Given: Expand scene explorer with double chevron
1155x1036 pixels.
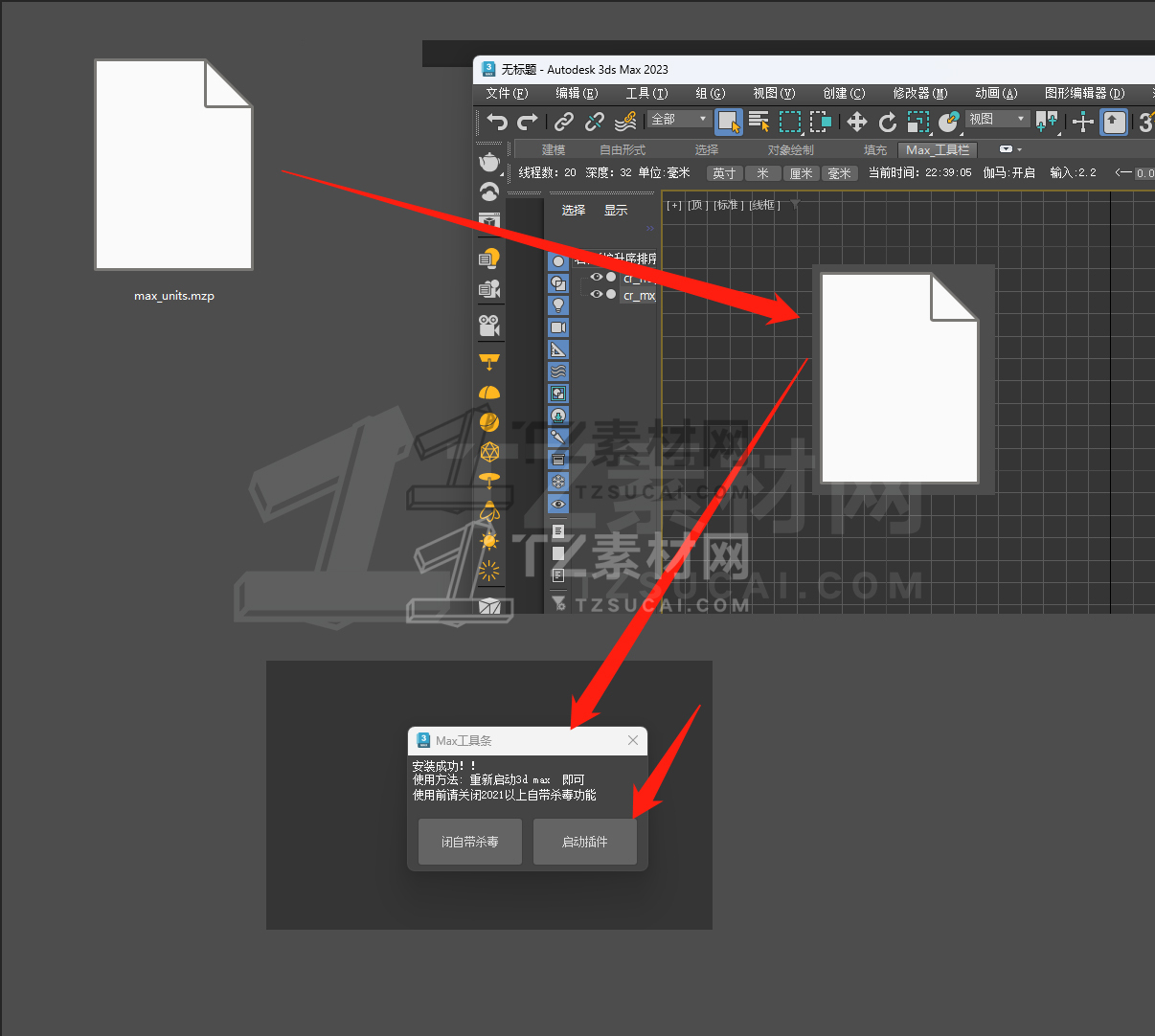Looking at the screenshot, I should click(649, 228).
